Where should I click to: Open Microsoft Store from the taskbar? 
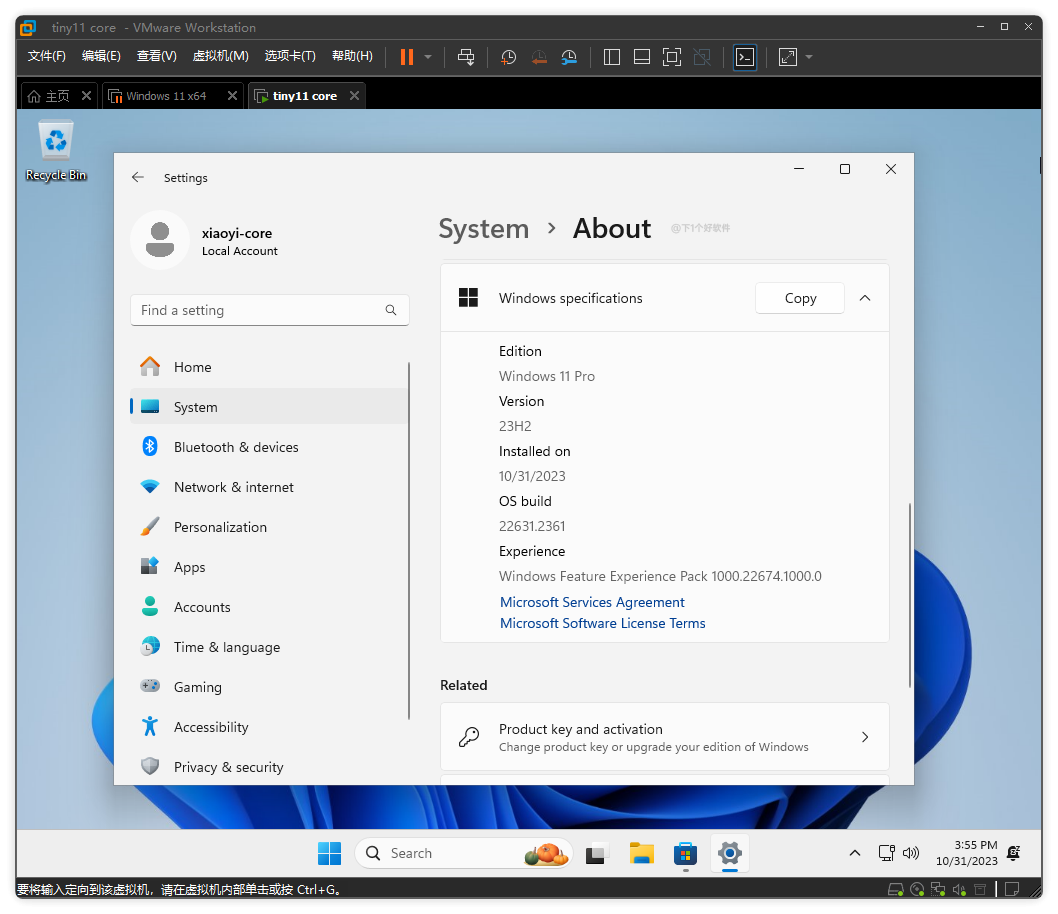point(685,853)
